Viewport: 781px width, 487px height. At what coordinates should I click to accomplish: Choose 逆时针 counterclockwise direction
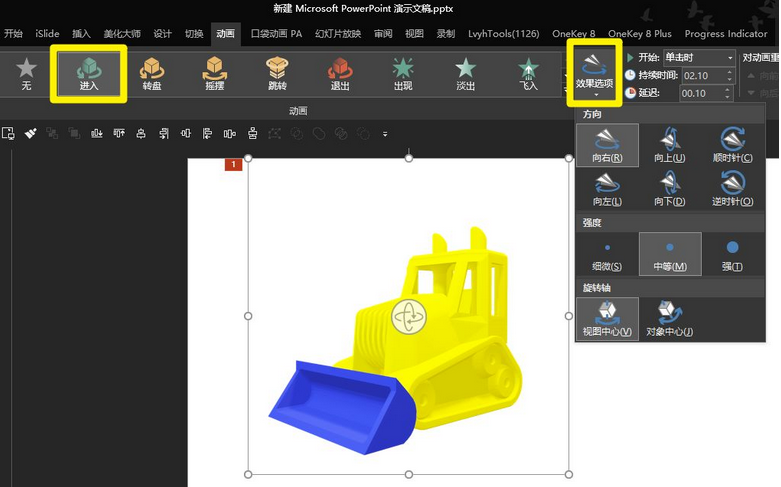(732, 188)
